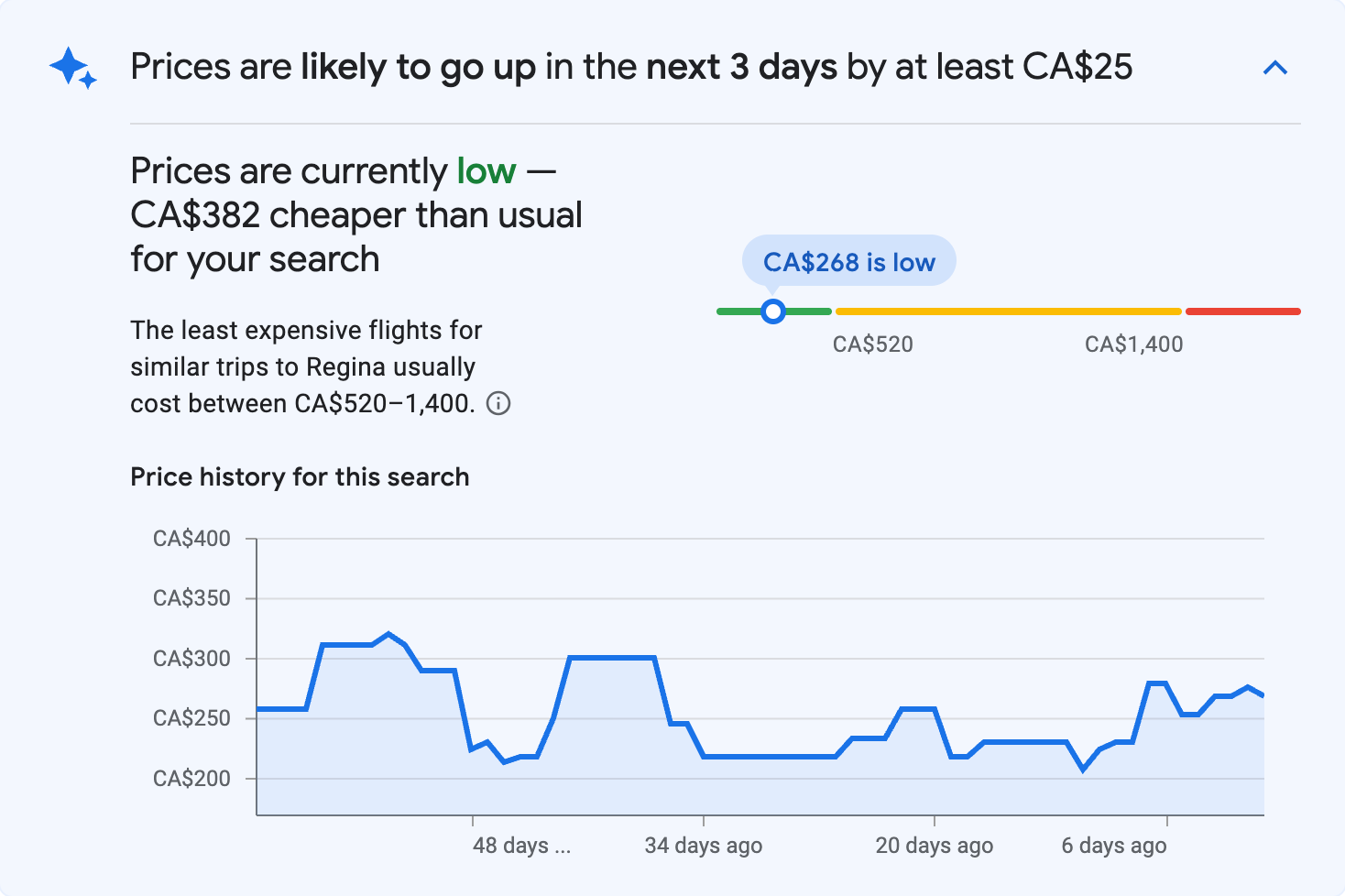This screenshot has width=1345, height=896.
Task: Click the CA$400 axis label on the chart
Action: pyautogui.click(x=192, y=539)
